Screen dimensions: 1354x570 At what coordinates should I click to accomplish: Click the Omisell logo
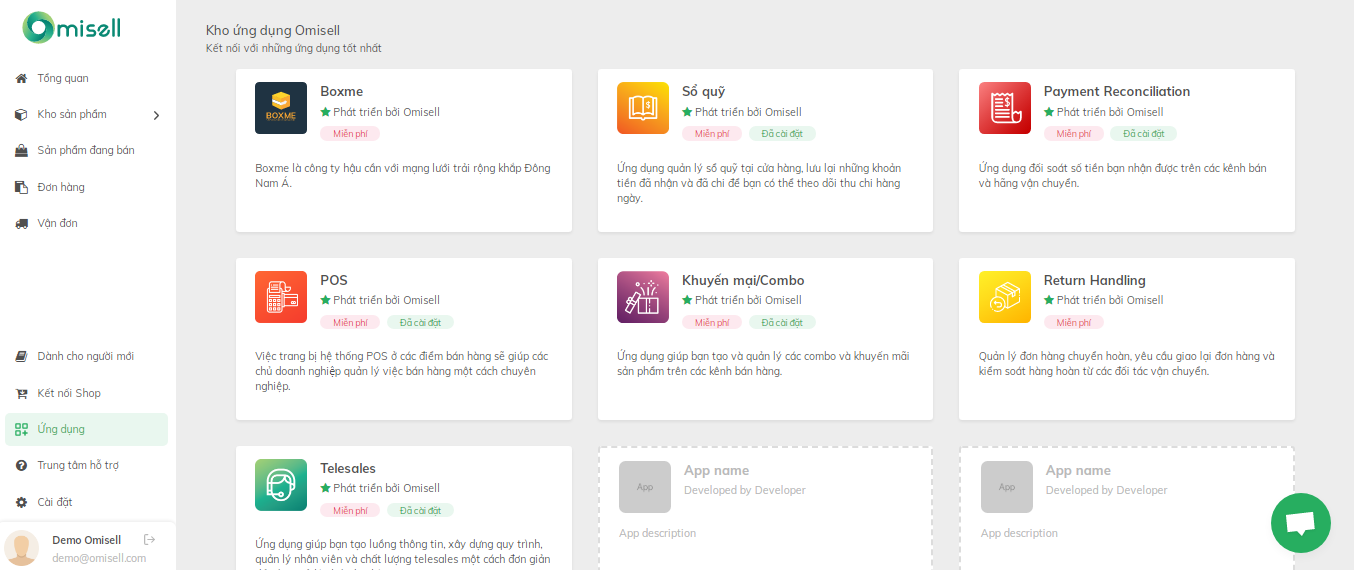(72, 28)
